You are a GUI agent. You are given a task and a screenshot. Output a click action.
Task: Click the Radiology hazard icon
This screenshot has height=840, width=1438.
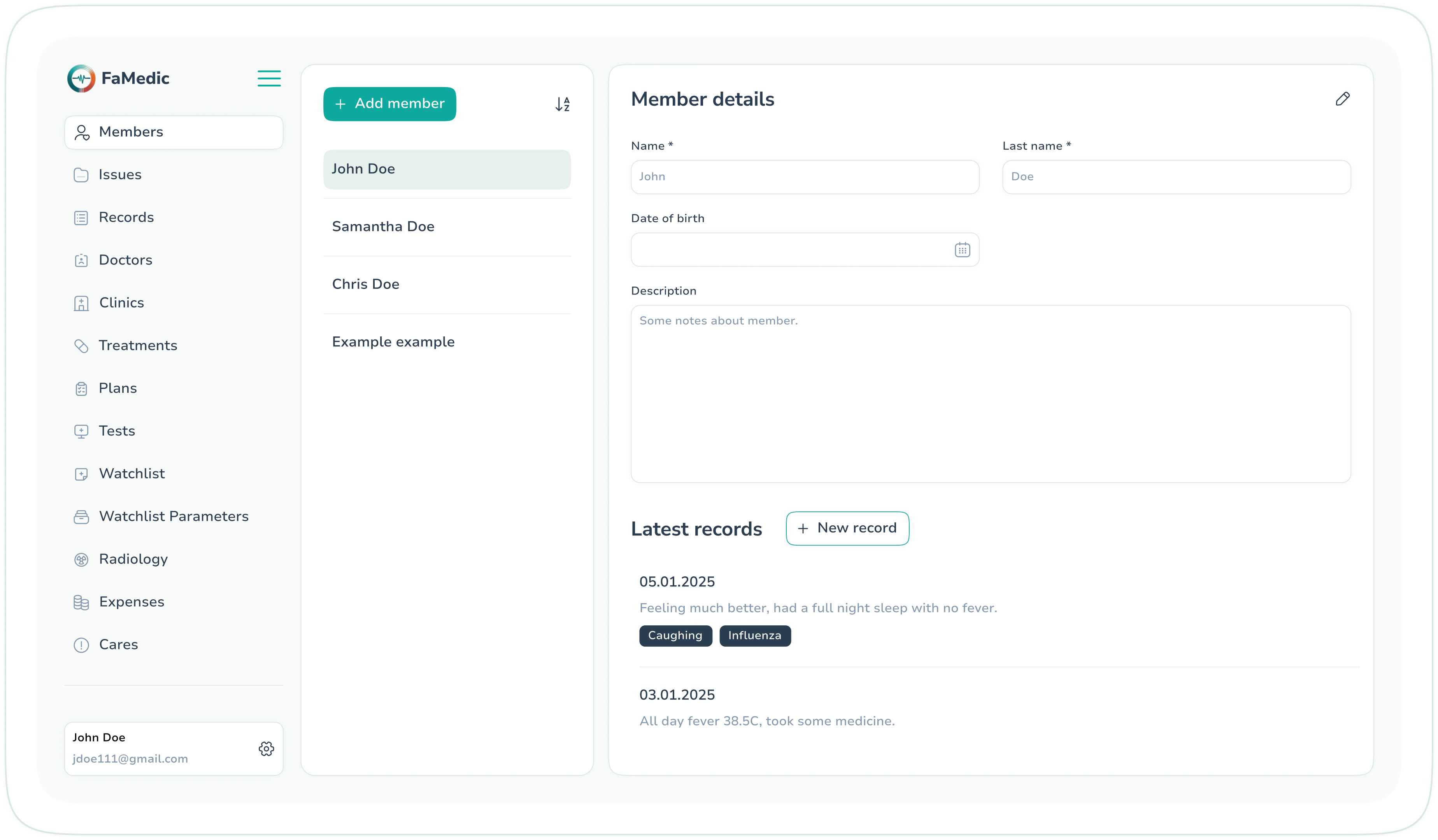(81, 560)
